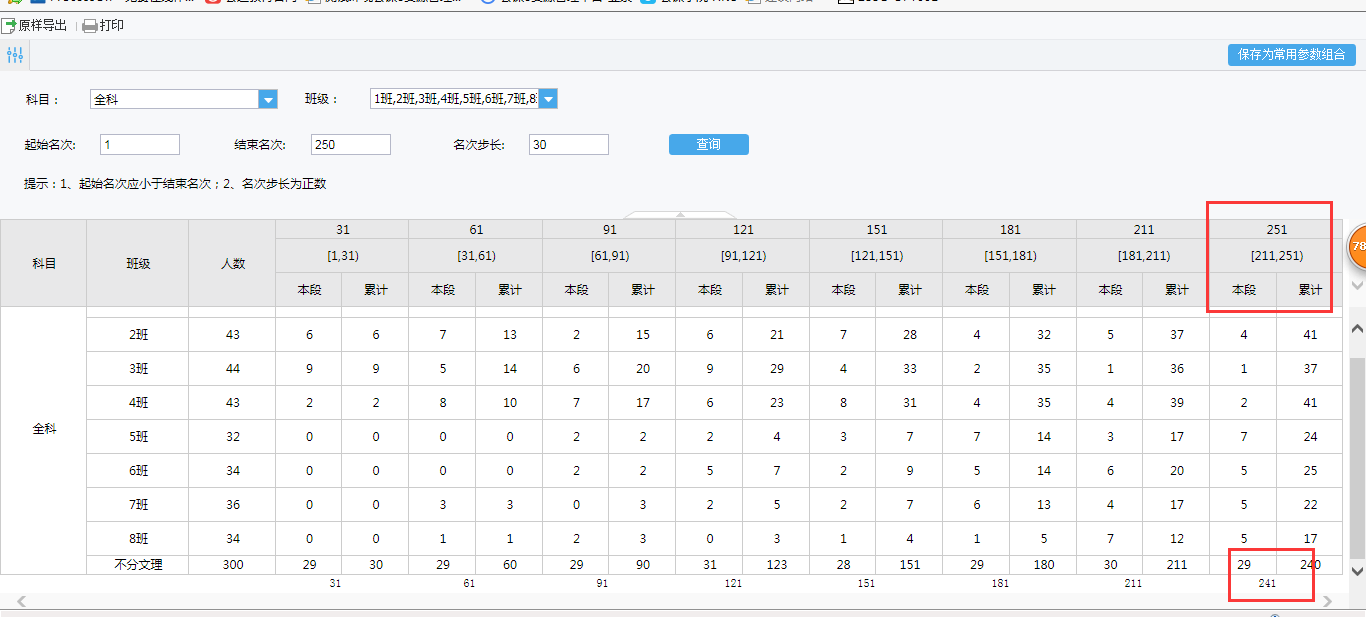Select the 8班 row label

click(x=138, y=539)
